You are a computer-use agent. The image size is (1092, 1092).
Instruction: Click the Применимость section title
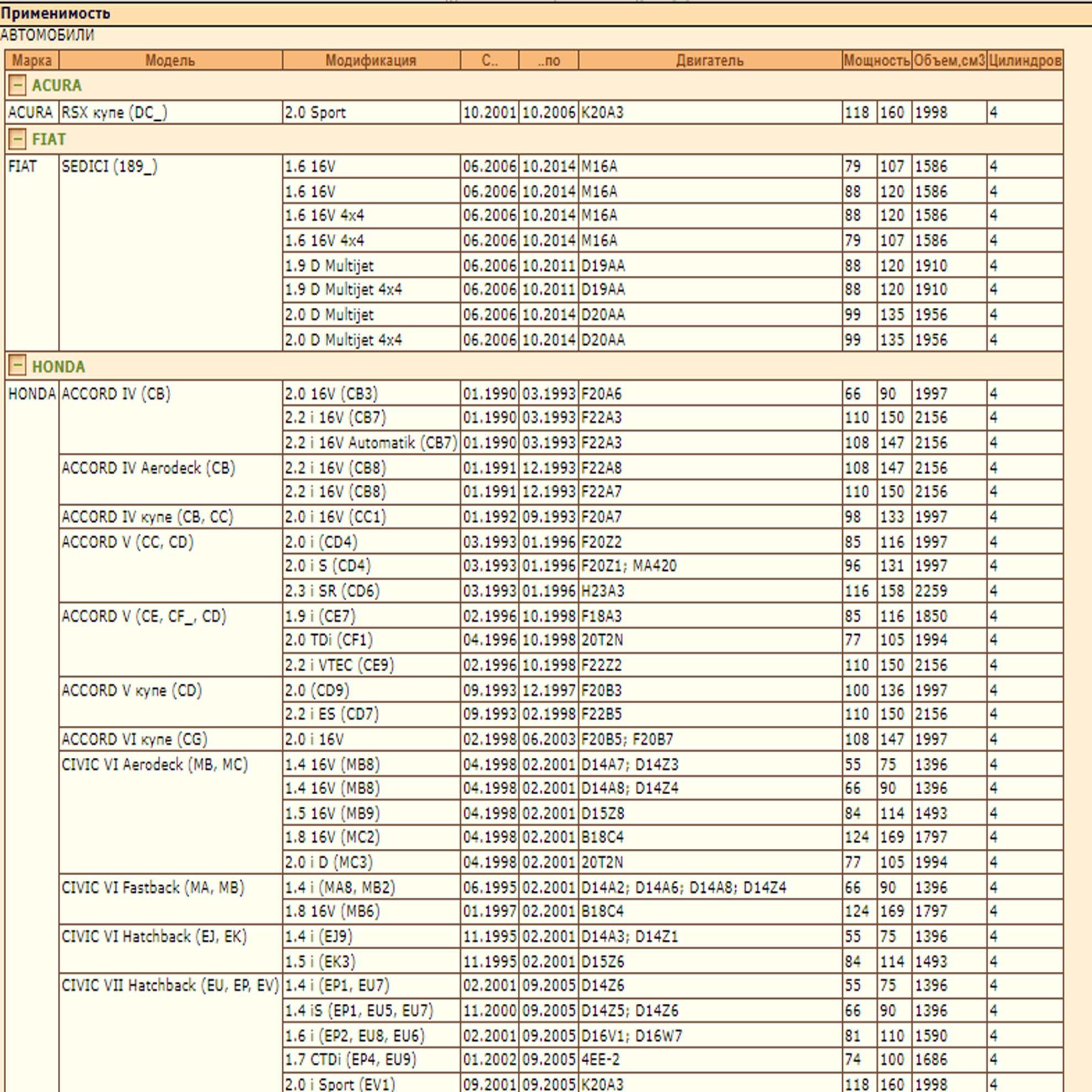click(55, 13)
